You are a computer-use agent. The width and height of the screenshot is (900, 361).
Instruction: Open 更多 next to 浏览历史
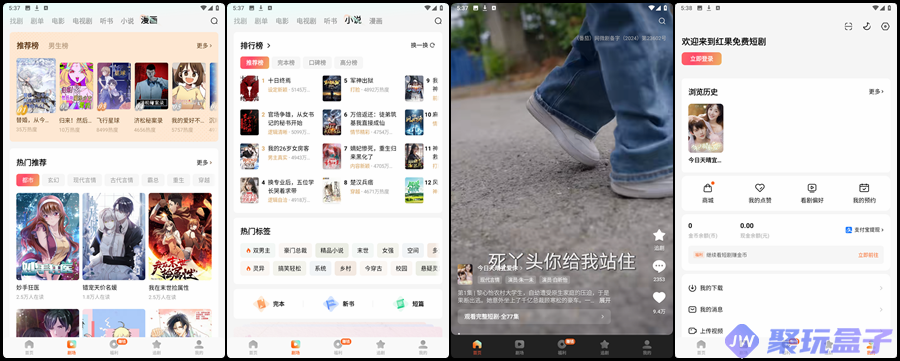click(x=876, y=92)
